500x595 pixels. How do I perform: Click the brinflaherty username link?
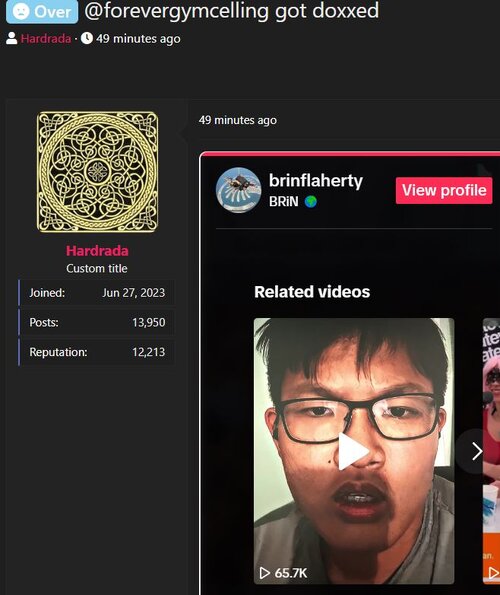click(316, 181)
